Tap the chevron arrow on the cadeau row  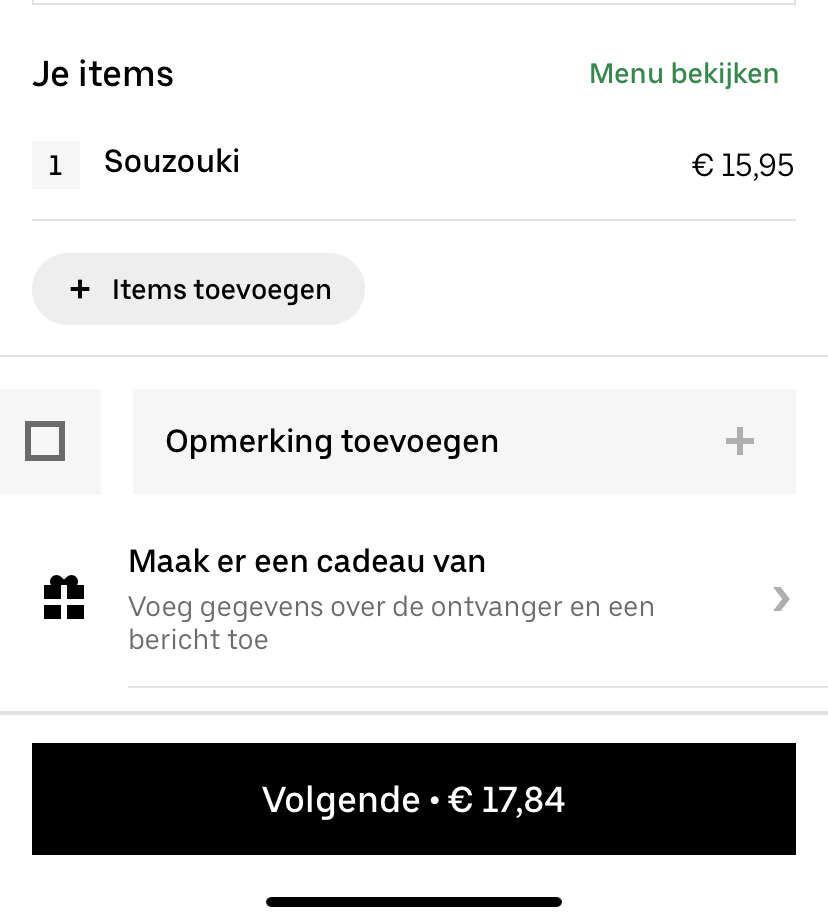[781, 599]
